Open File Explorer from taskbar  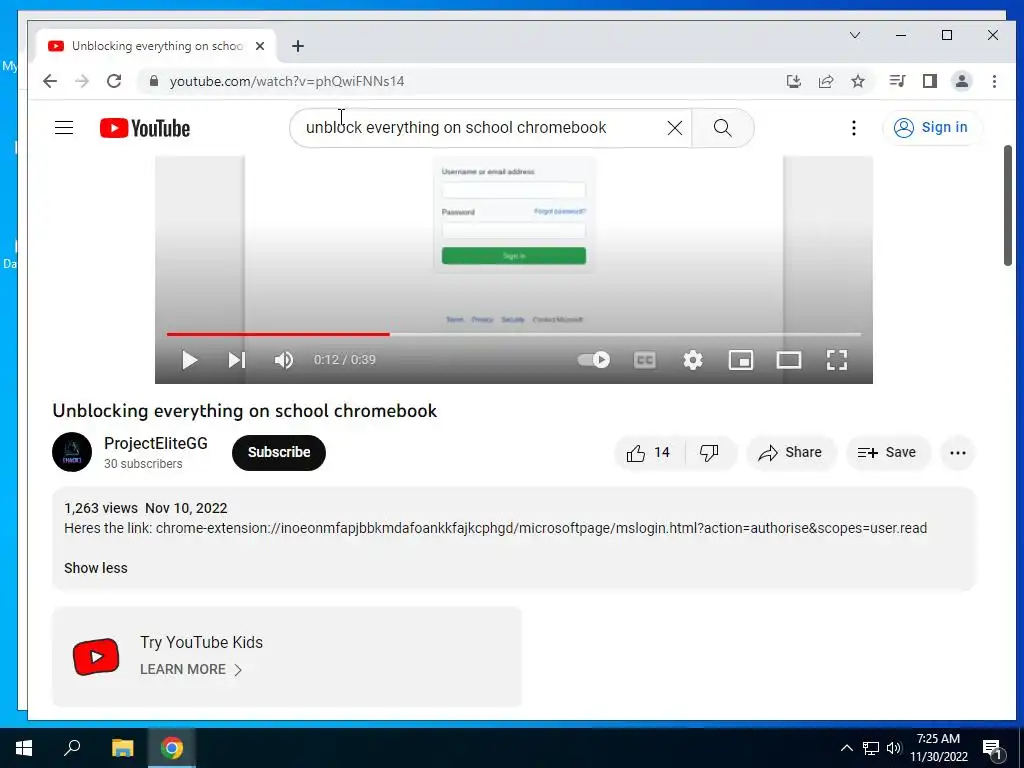click(x=122, y=748)
